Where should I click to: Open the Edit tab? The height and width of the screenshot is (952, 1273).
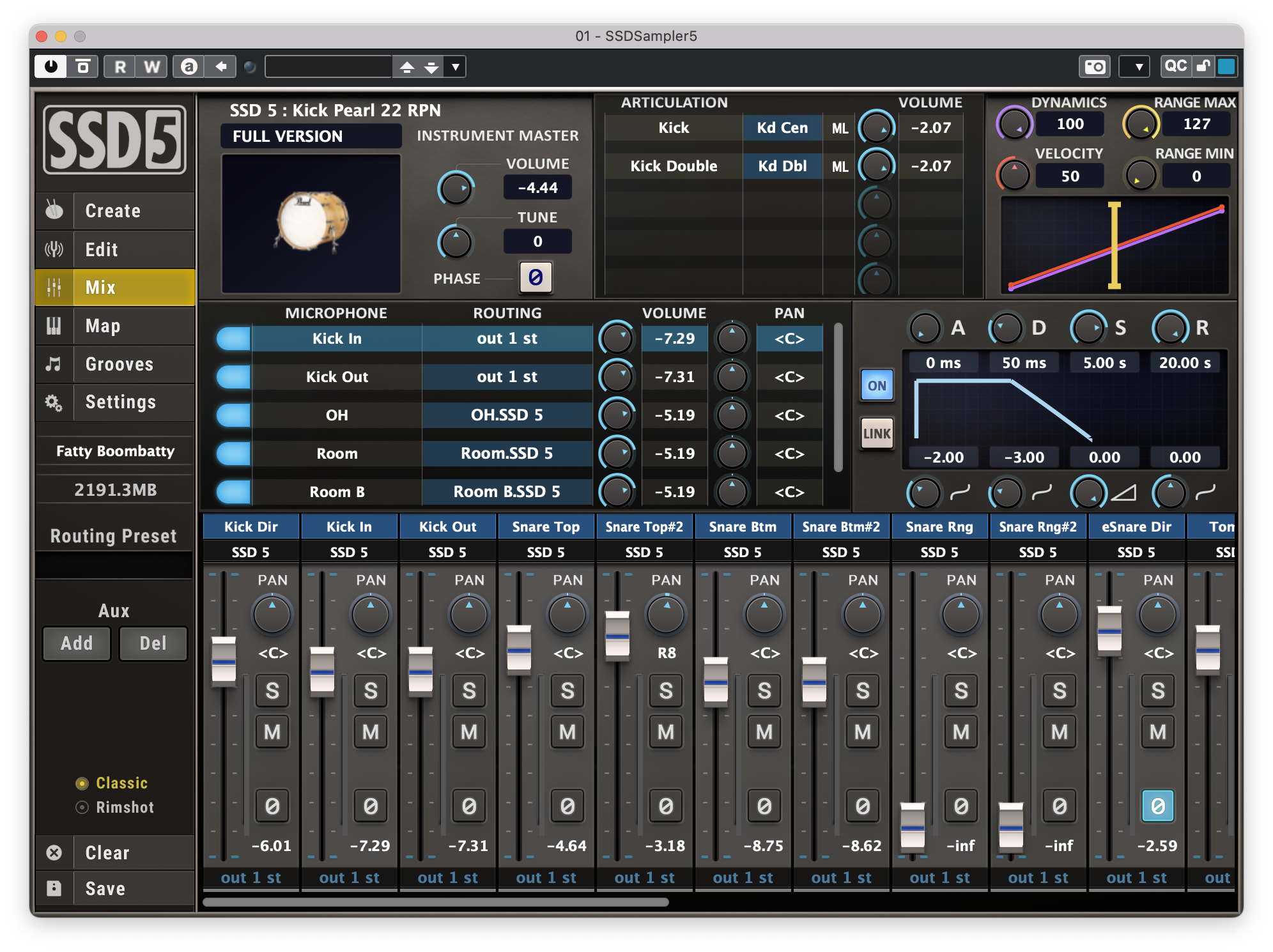pos(115,249)
